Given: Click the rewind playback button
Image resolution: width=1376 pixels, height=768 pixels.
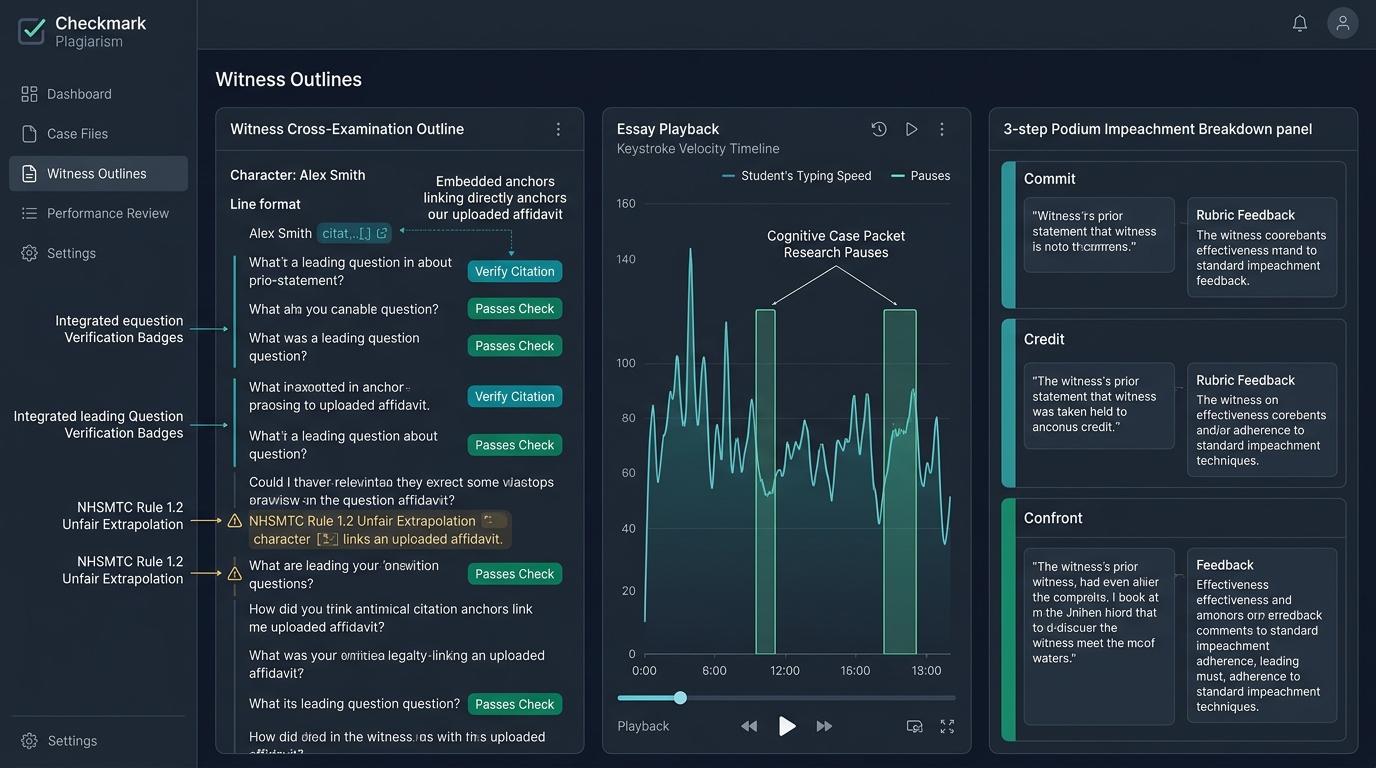Looking at the screenshot, I should click(x=749, y=727).
